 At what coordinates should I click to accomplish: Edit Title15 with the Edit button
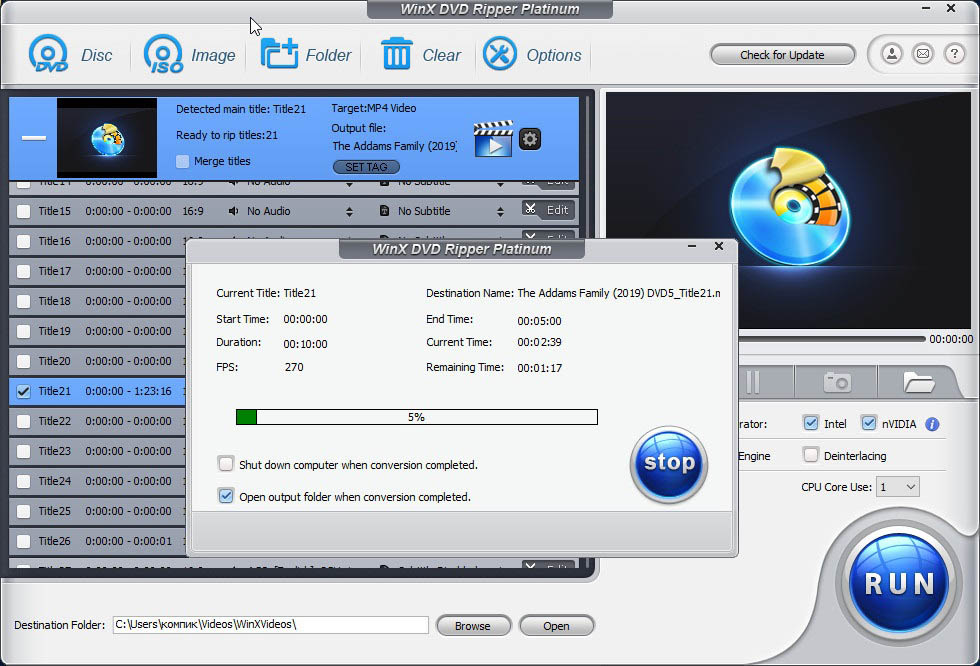(x=548, y=210)
